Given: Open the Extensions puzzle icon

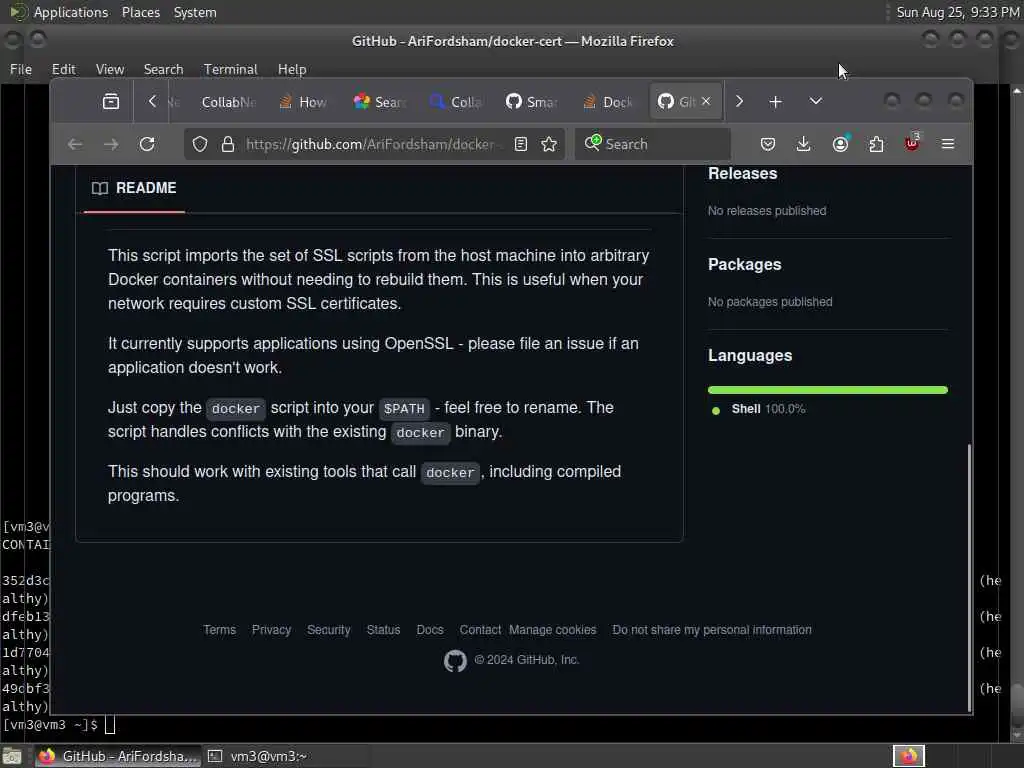Looking at the screenshot, I should (x=876, y=144).
